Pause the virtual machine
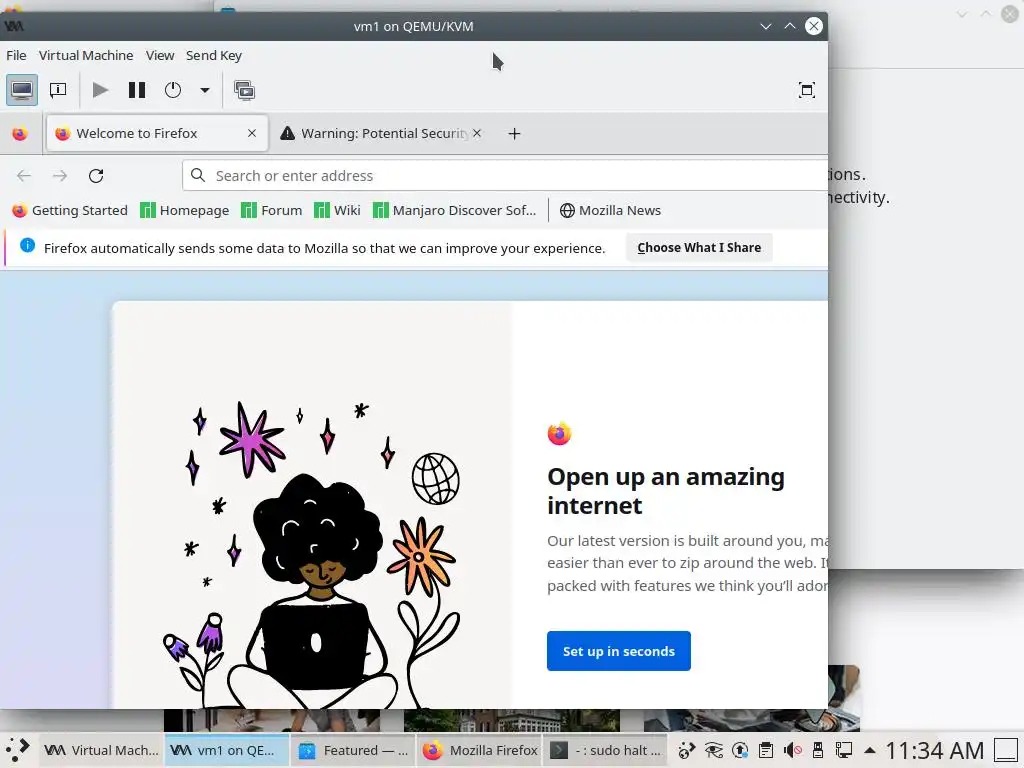This screenshot has width=1024, height=768. pyautogui.click(x=136, y=90)
